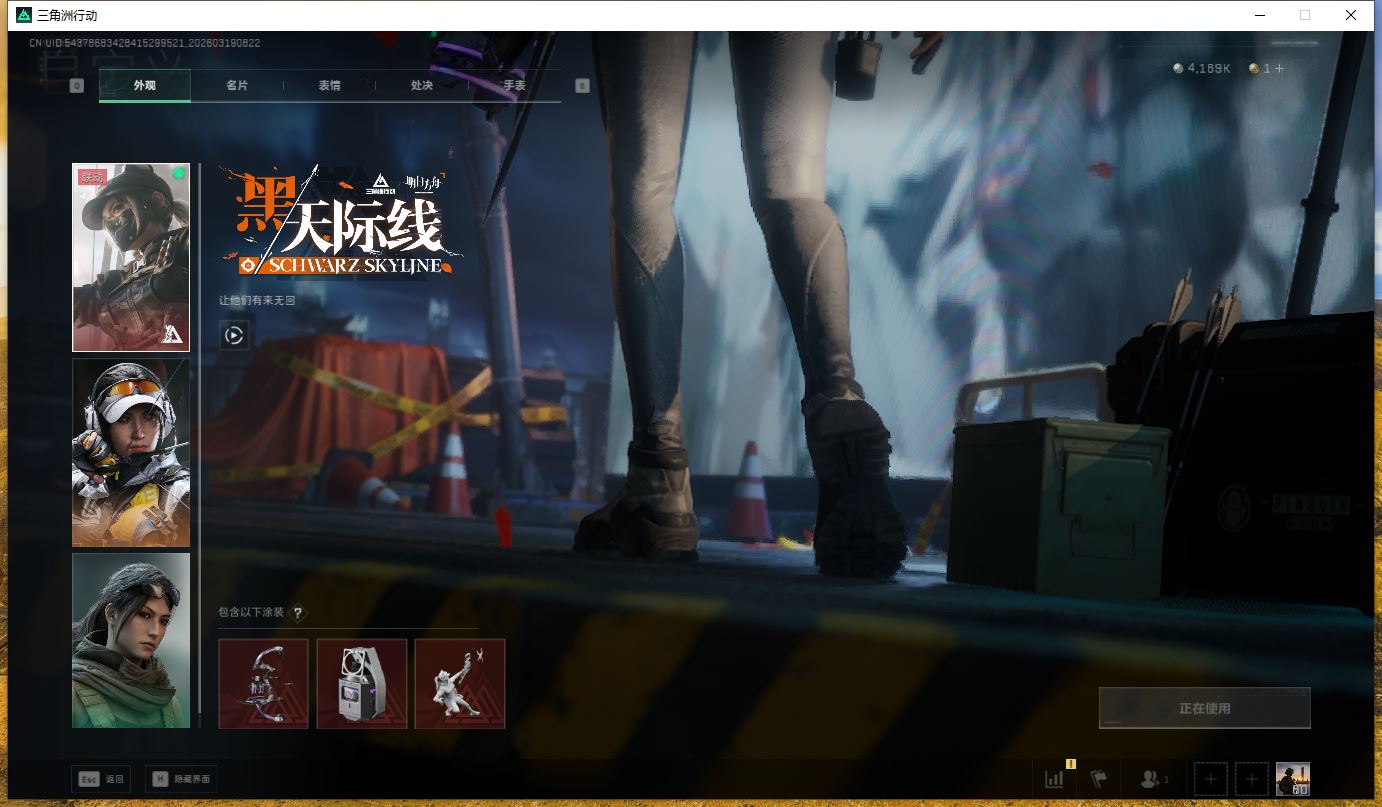Click the Esc 返回 back button
Viewport: 1382px width, 807px height.
coord(102,779)
